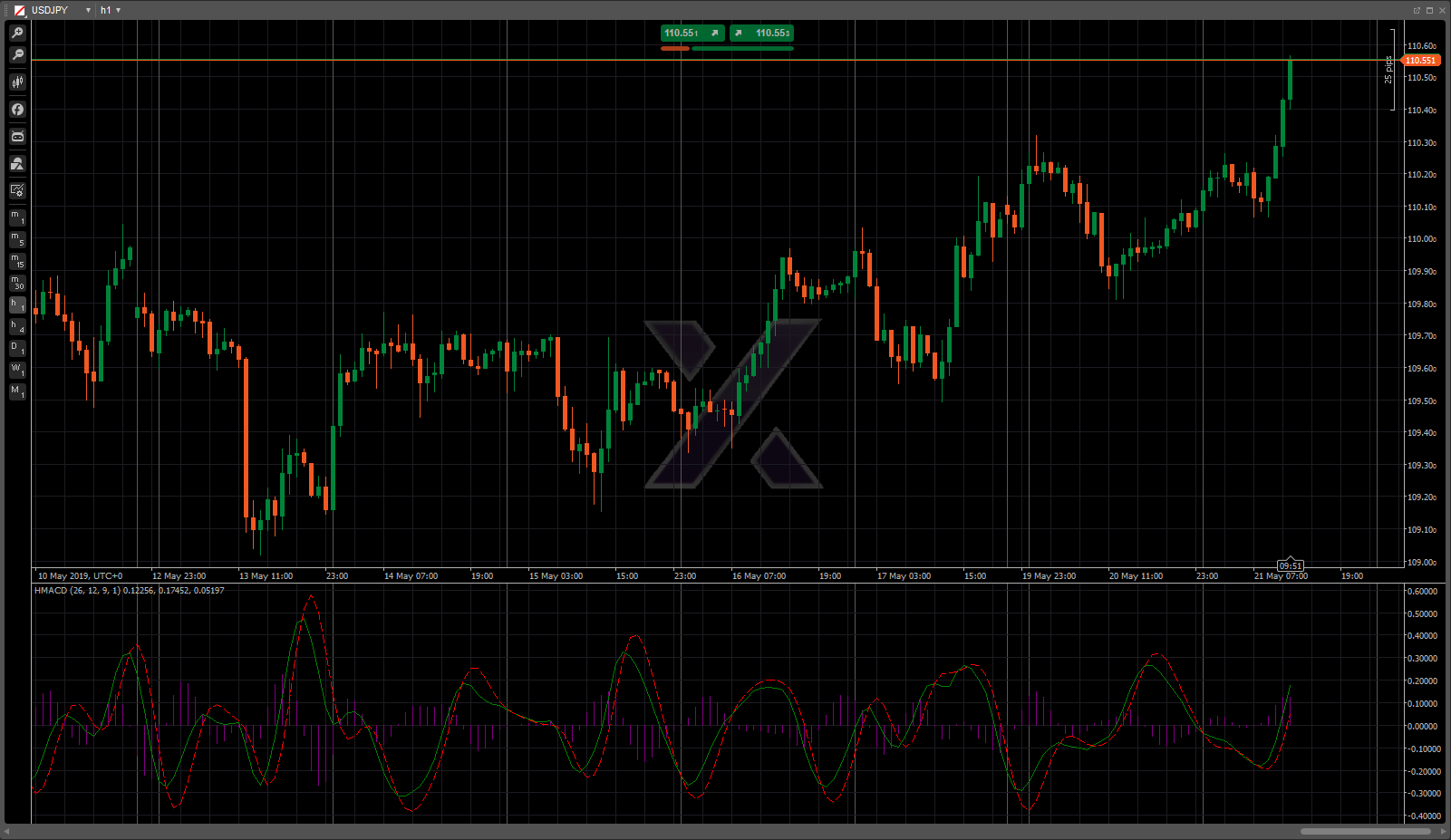This screenshot has height=840, width=1451.
Task: Click the indicators function icon
Action: tap(17, 110)
